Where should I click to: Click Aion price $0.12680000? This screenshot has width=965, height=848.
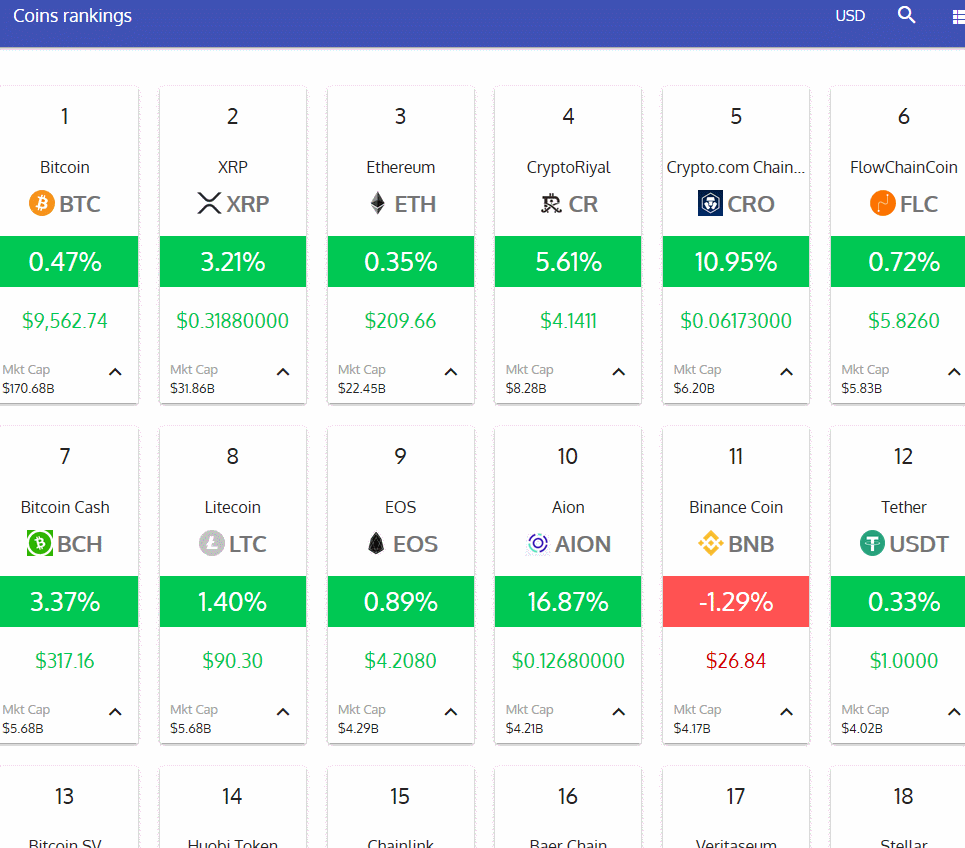point(568,661)
